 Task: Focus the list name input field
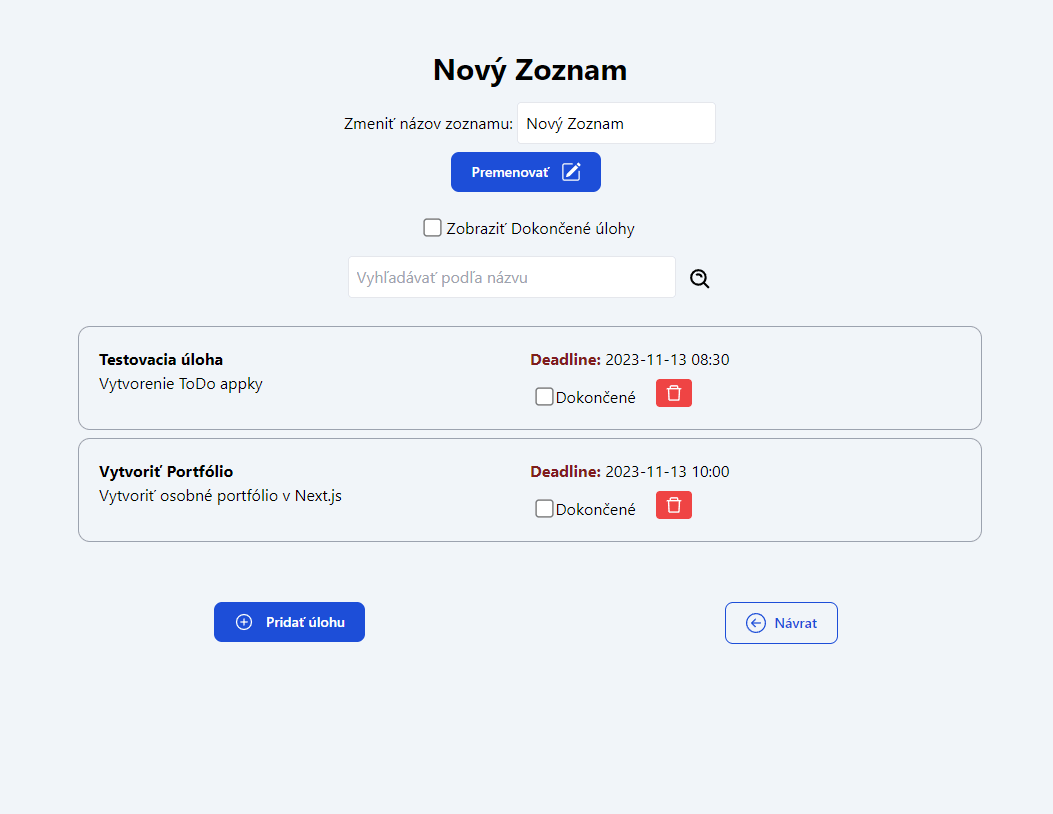[616, 123]
